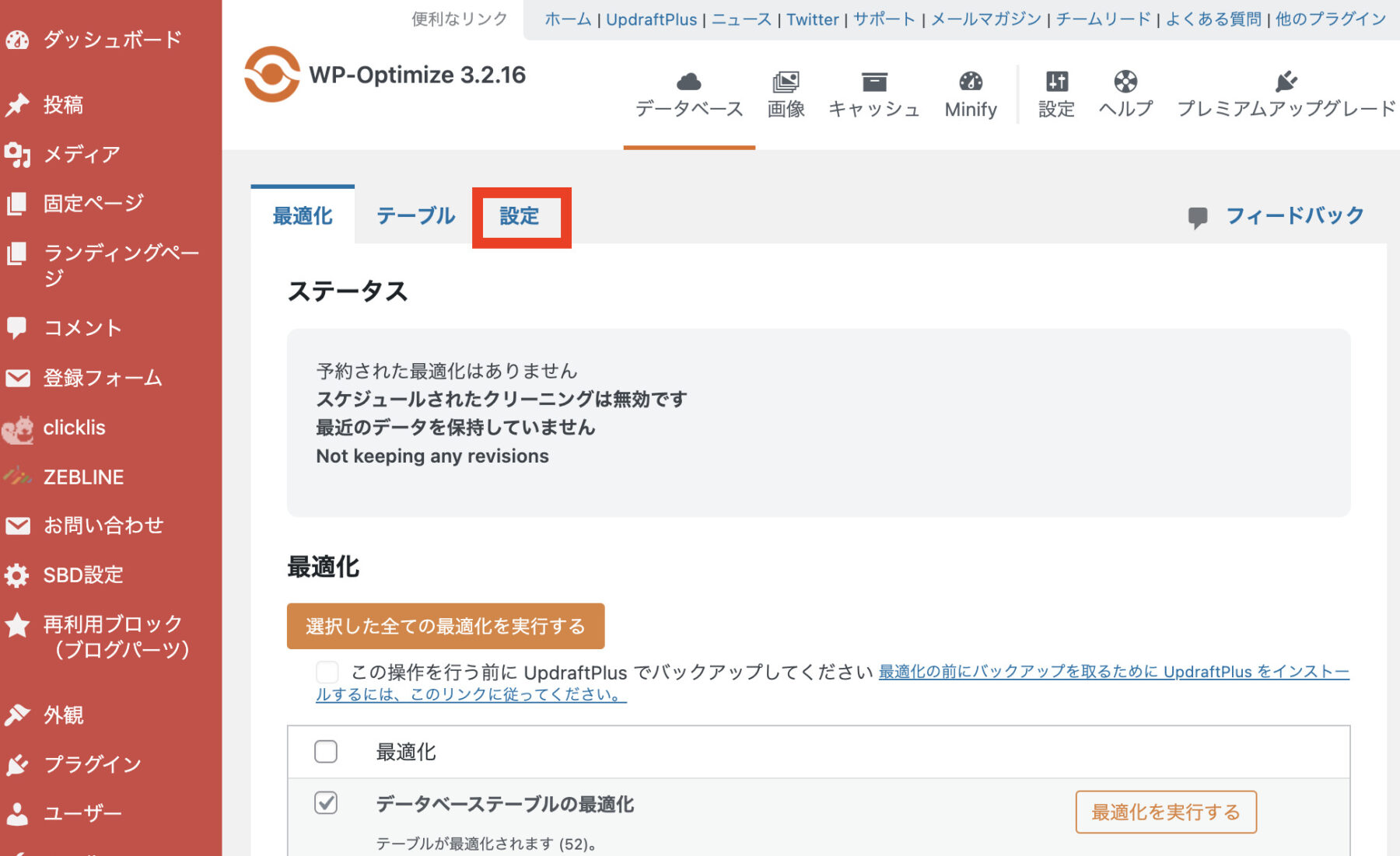1400x856 pixels.
Task: Open the 設定 tab in WP-Optimize
Action: (520, 216)
